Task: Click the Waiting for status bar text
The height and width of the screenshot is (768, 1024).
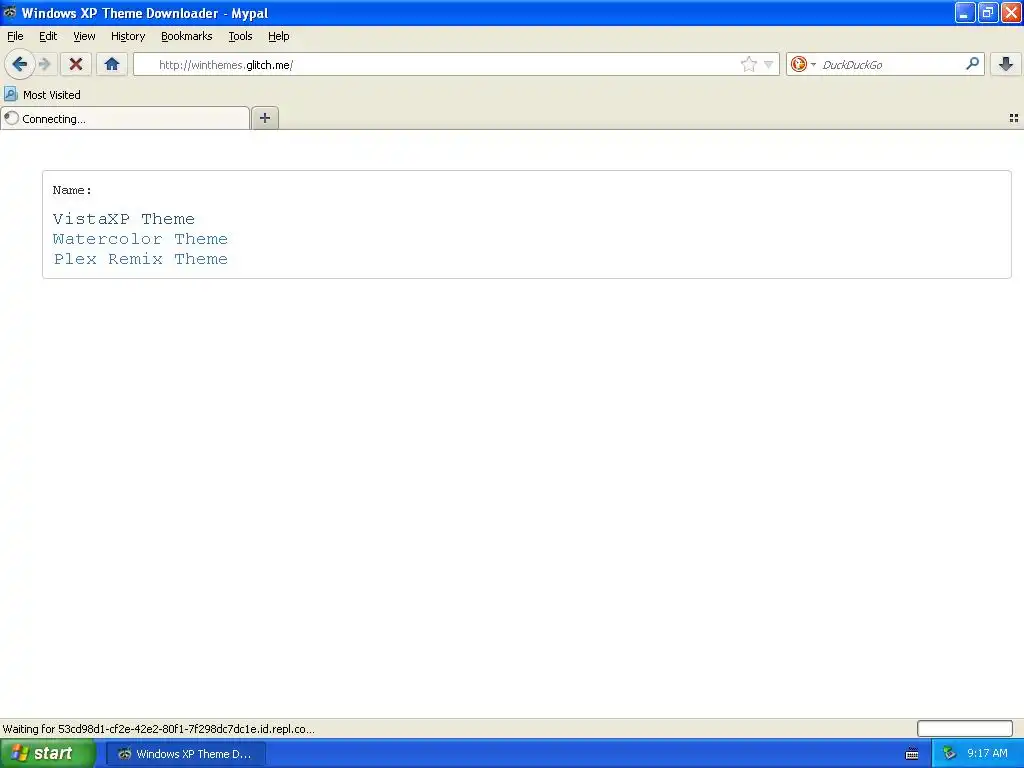Action: pyautogui.click(x=159, y=729)
